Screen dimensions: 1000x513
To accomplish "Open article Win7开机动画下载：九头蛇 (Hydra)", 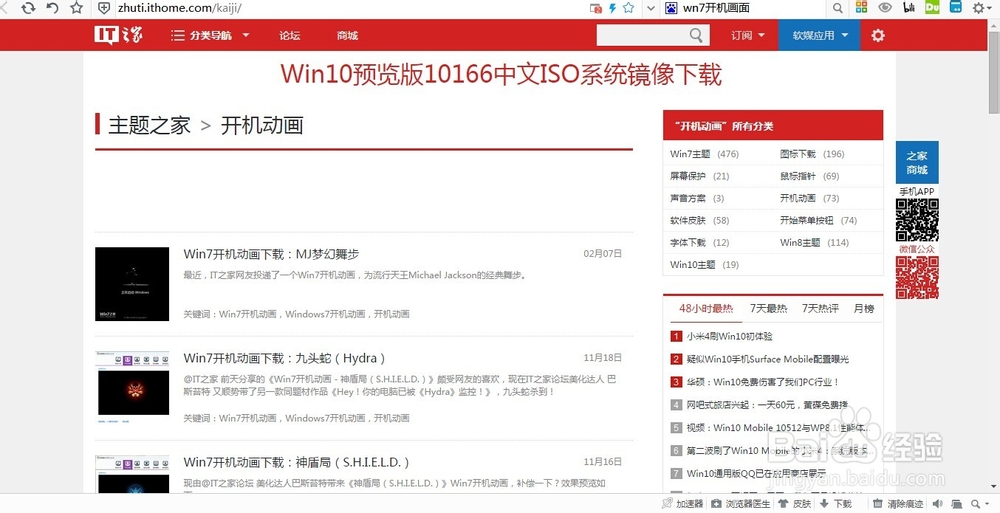I will [284, 358].
